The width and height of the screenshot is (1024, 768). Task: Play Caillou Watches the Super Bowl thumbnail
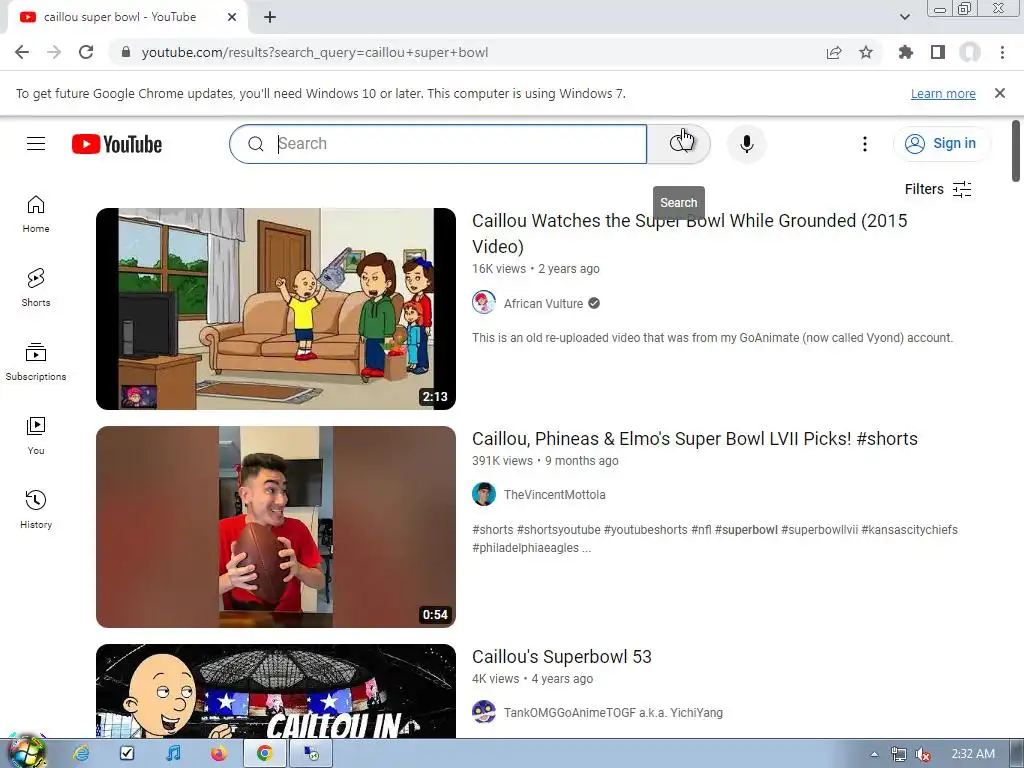(x=276, y=309)
